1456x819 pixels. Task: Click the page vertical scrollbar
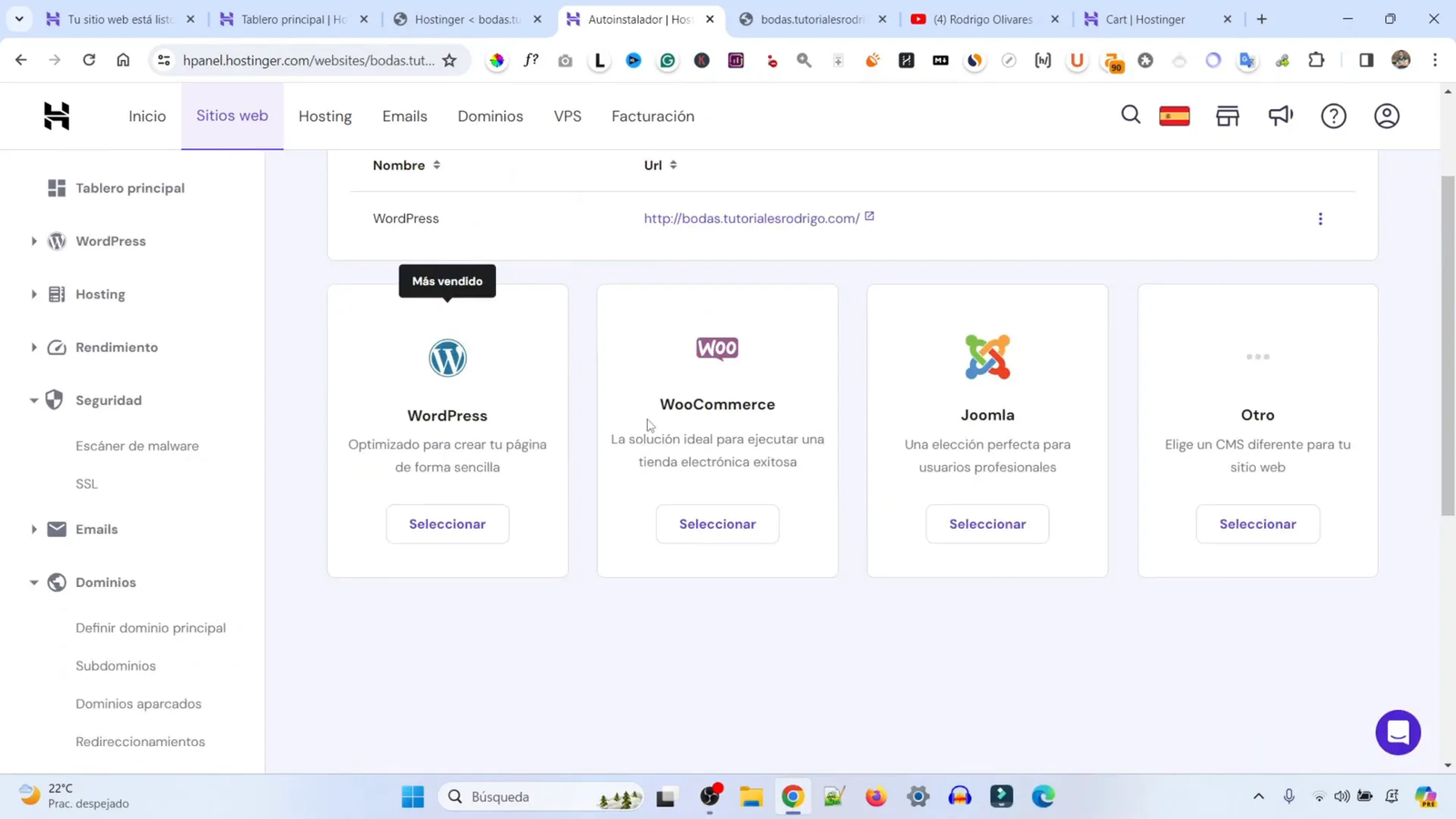coord(1448,346)
